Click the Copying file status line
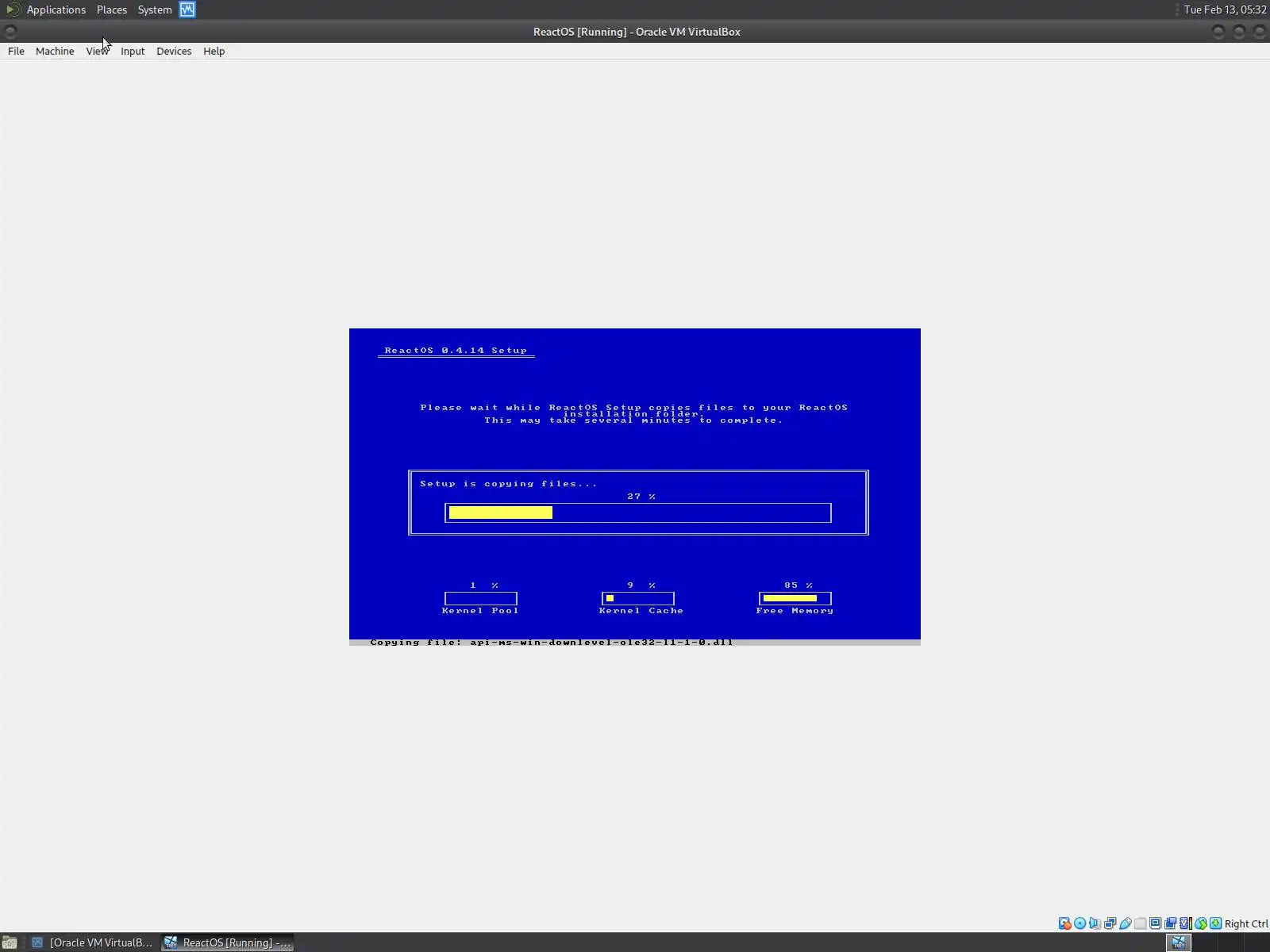1270x952 pixels. pyautogui.click(x=552, y=642)
